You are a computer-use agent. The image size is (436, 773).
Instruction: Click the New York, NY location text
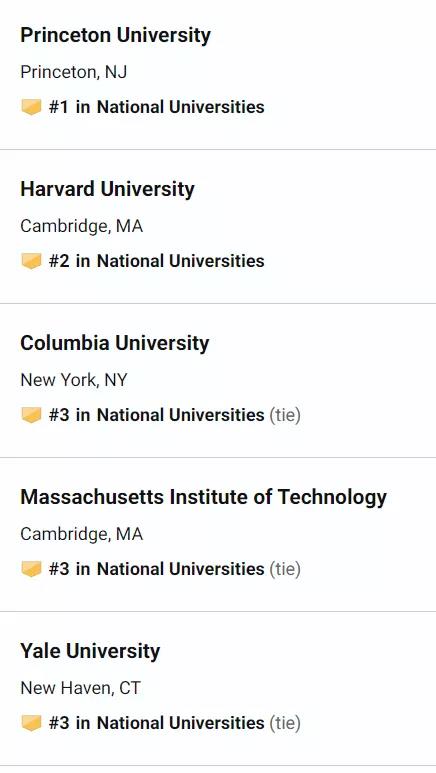(x=74, y=380)
